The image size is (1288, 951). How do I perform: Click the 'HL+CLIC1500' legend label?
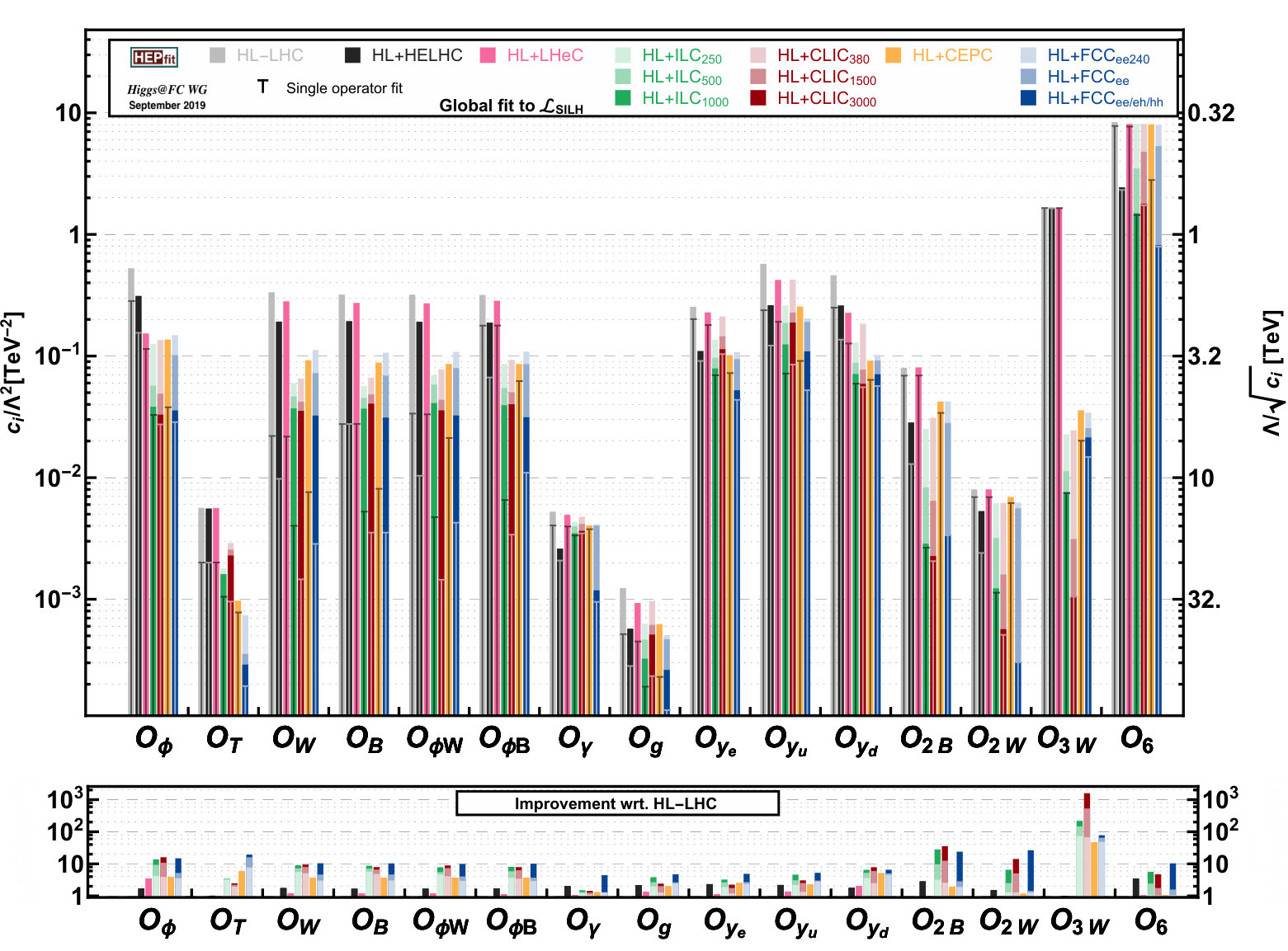coord(826,78)
